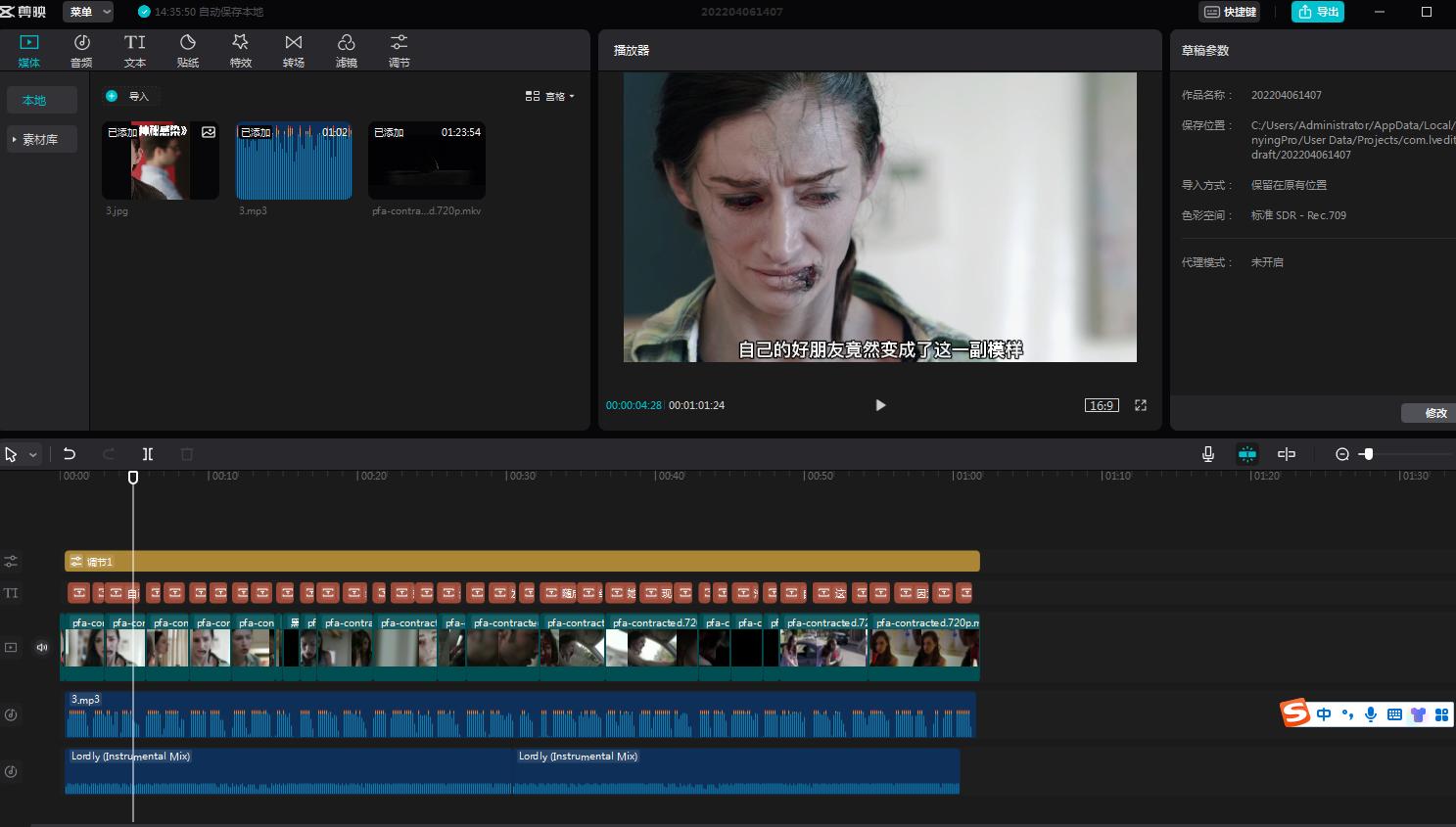
Task: Expand the 素材库 material library
Action: (42, 140)
